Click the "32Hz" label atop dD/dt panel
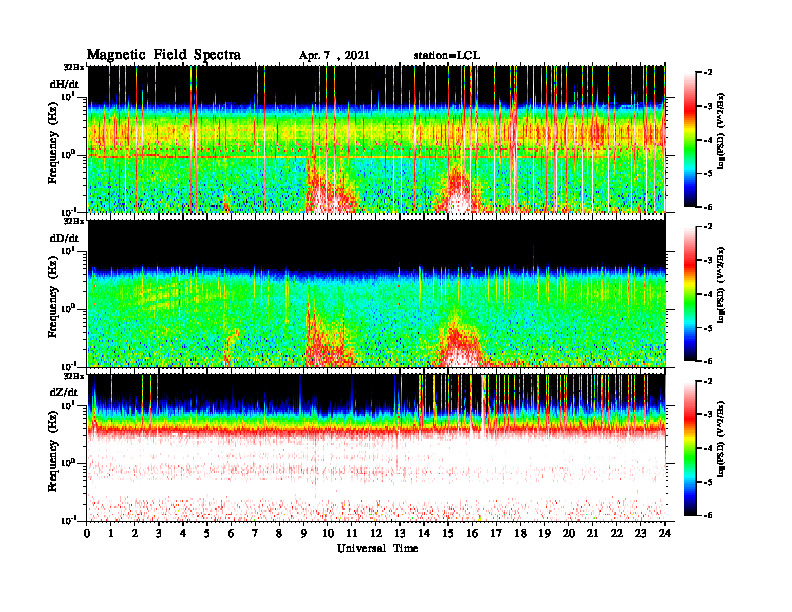792x612 pixels. click(74, 221)
